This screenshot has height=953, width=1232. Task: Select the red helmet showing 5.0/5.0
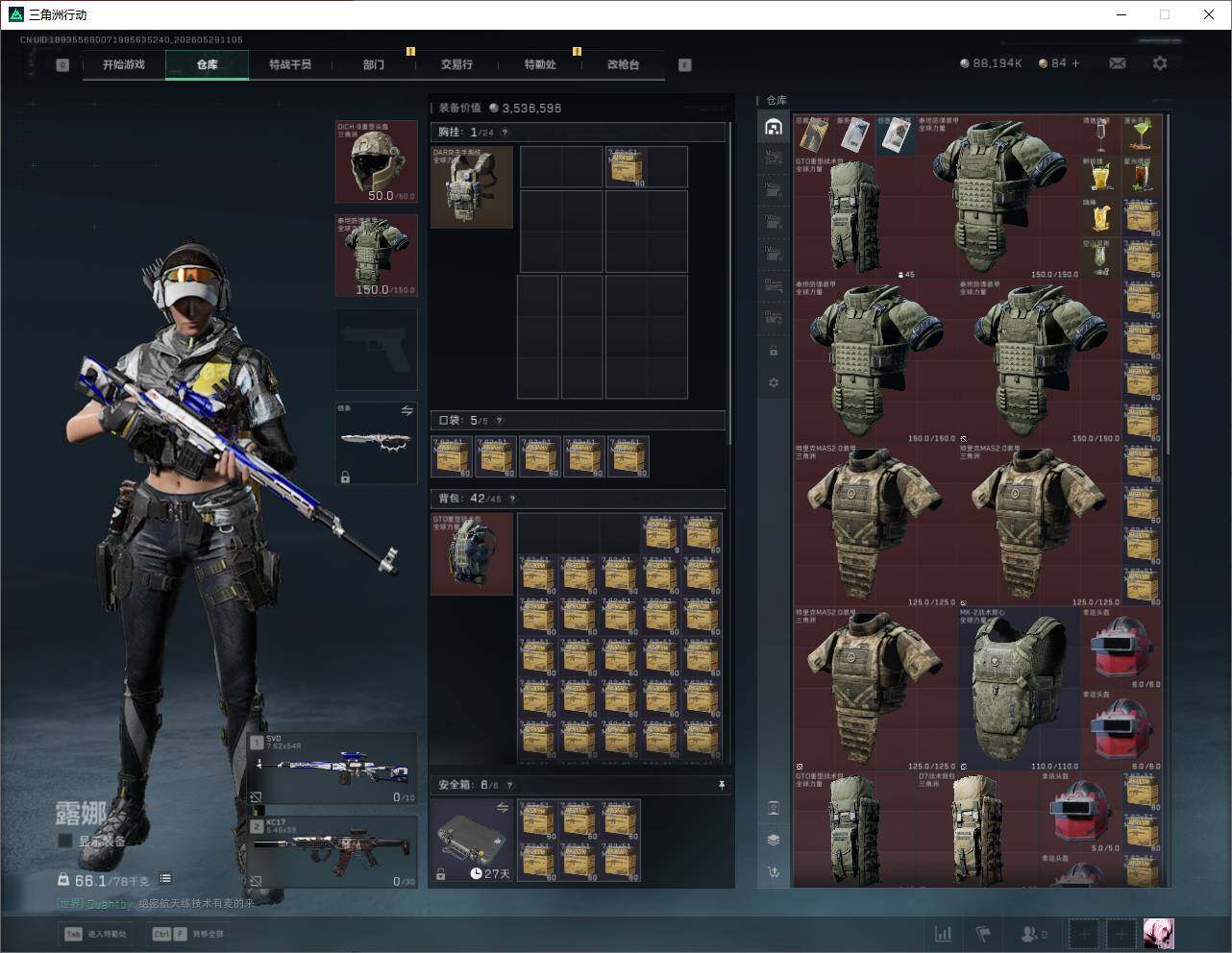(1081, 813)
